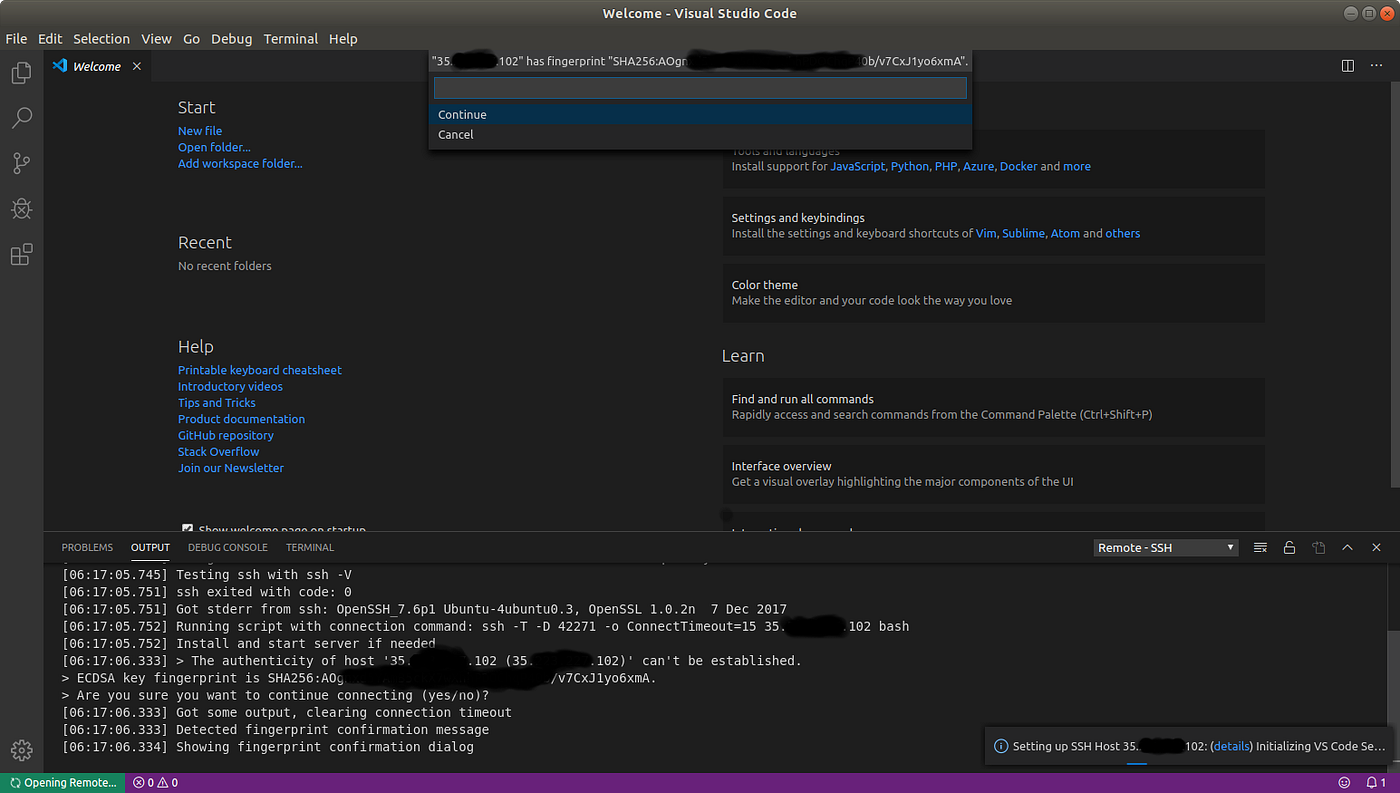Open the Explorer sidebar
1400x793 pixels.
coord(21,72)
